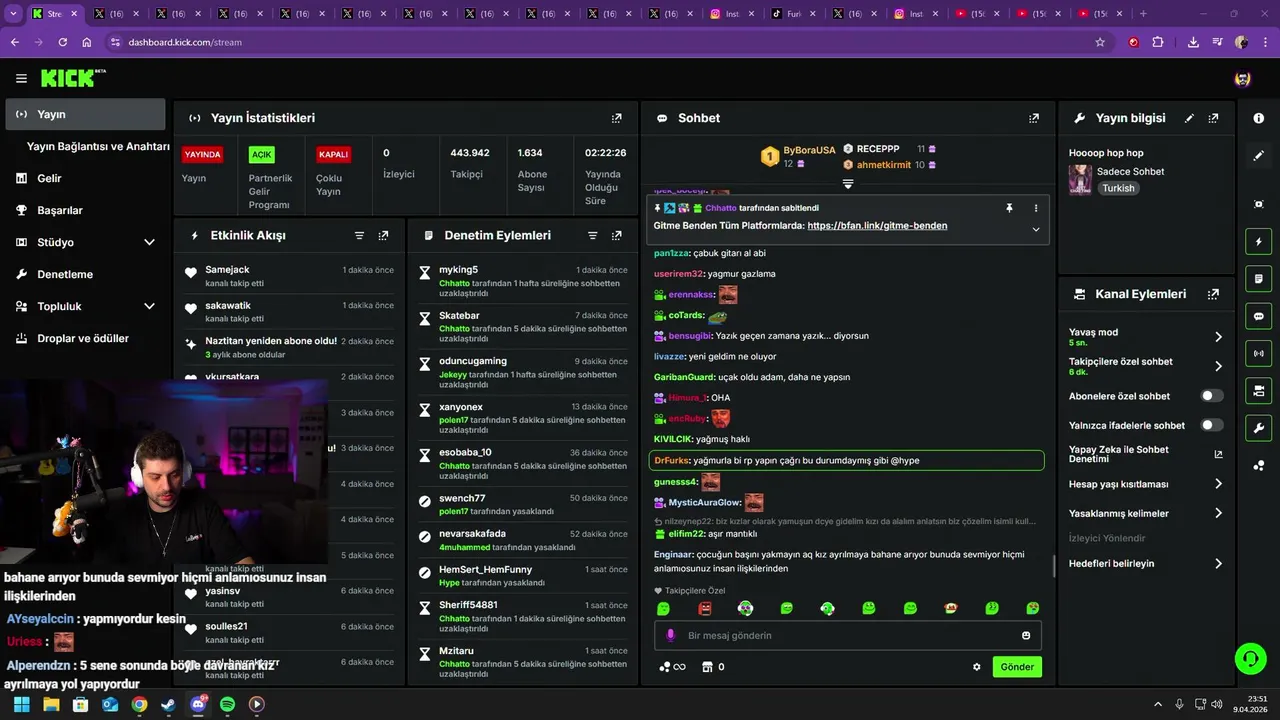Open filter options in Denetim Eylemleri
The image size is (1280, 720).
pyautogui.click(x=592, y=236)
